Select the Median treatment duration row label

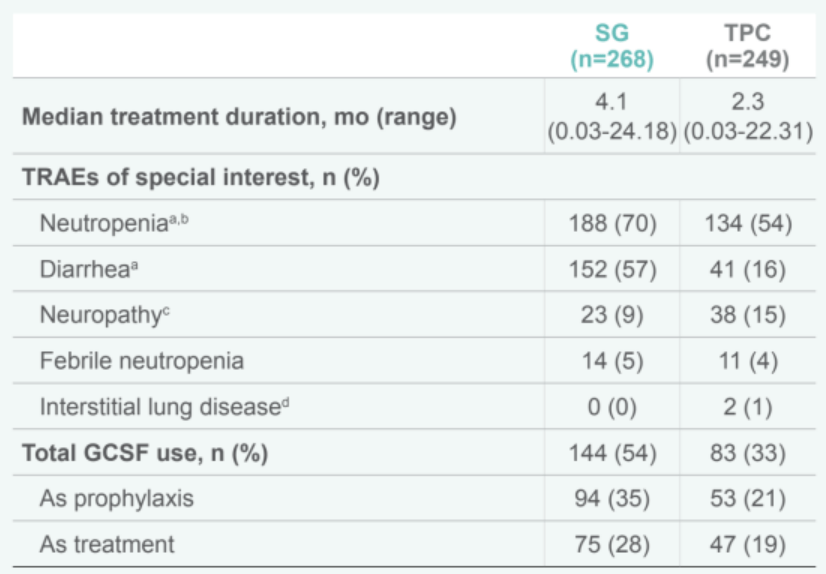(x=238, y=117)
